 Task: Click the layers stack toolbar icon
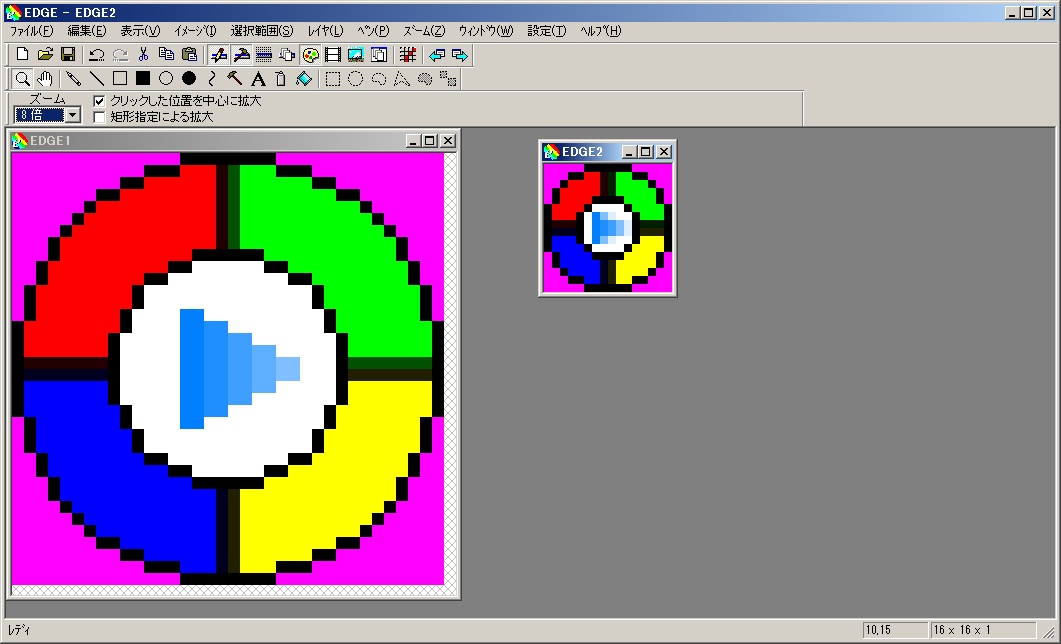click(288, 55)
